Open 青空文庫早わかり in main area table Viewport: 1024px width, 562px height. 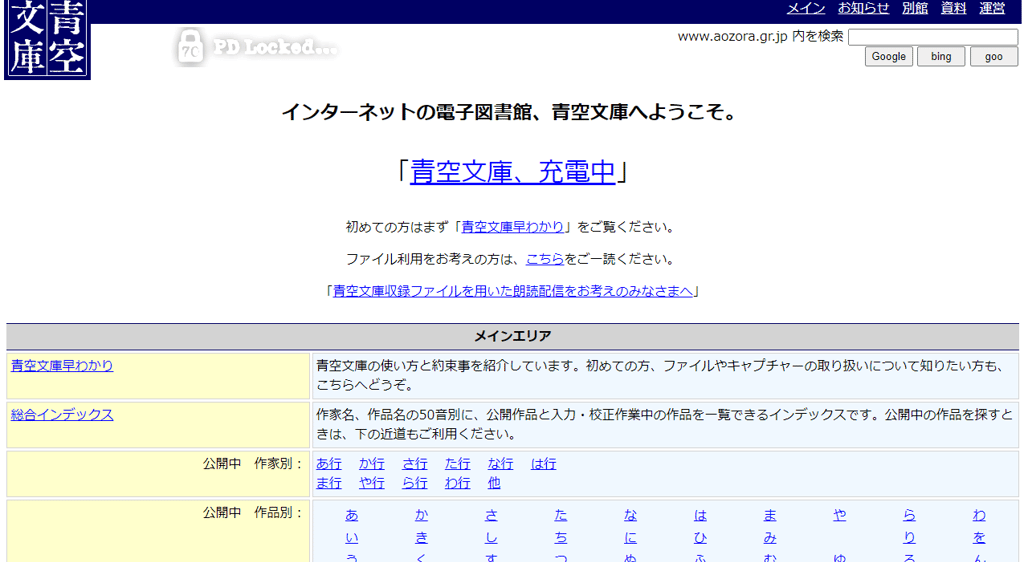[62, 366]
